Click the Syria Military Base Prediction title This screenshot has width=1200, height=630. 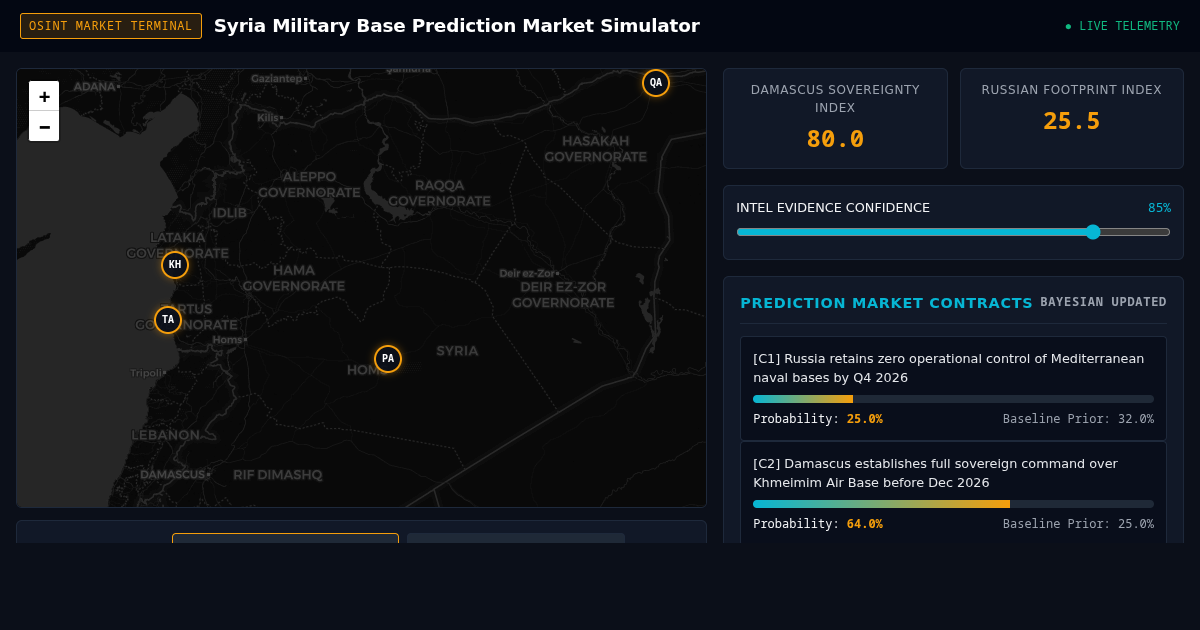(x=457, y=26)
